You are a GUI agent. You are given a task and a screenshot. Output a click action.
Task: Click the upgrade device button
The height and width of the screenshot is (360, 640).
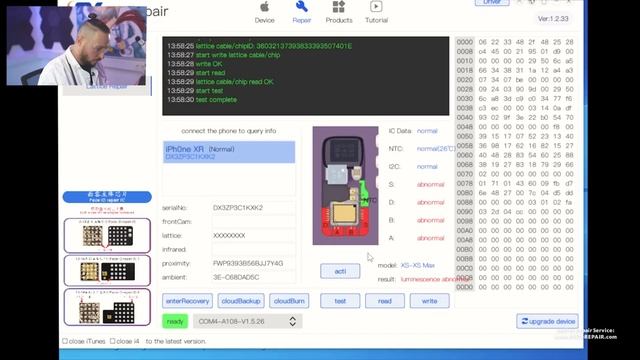tap(547, 321)
